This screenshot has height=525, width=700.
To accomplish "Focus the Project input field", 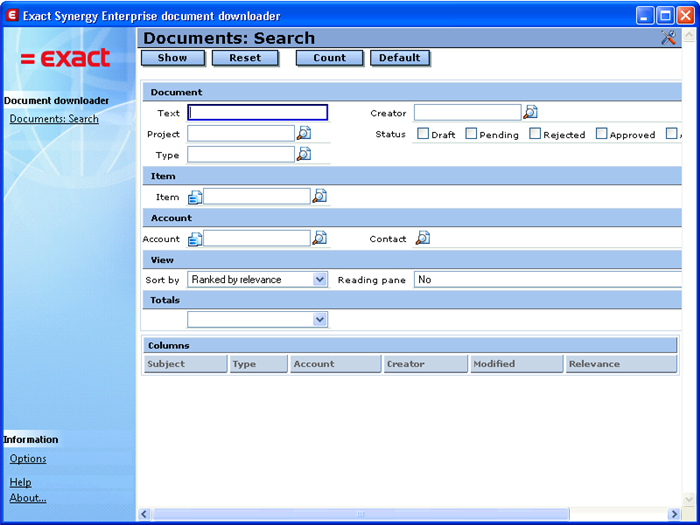I will [x=241, y=133].
